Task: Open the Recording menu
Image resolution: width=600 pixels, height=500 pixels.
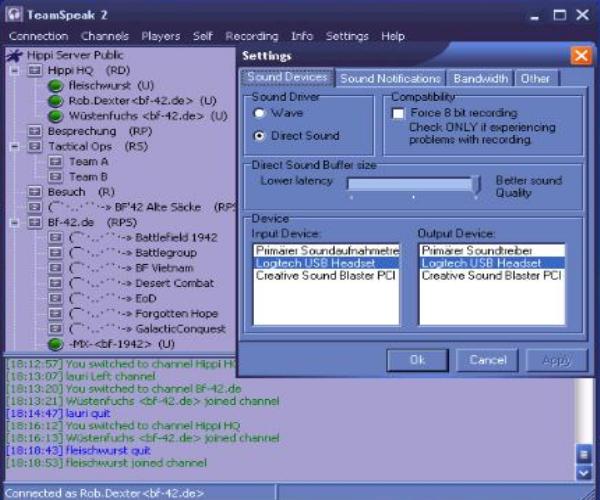Action: pyautogui.click(x=252, y=36)
